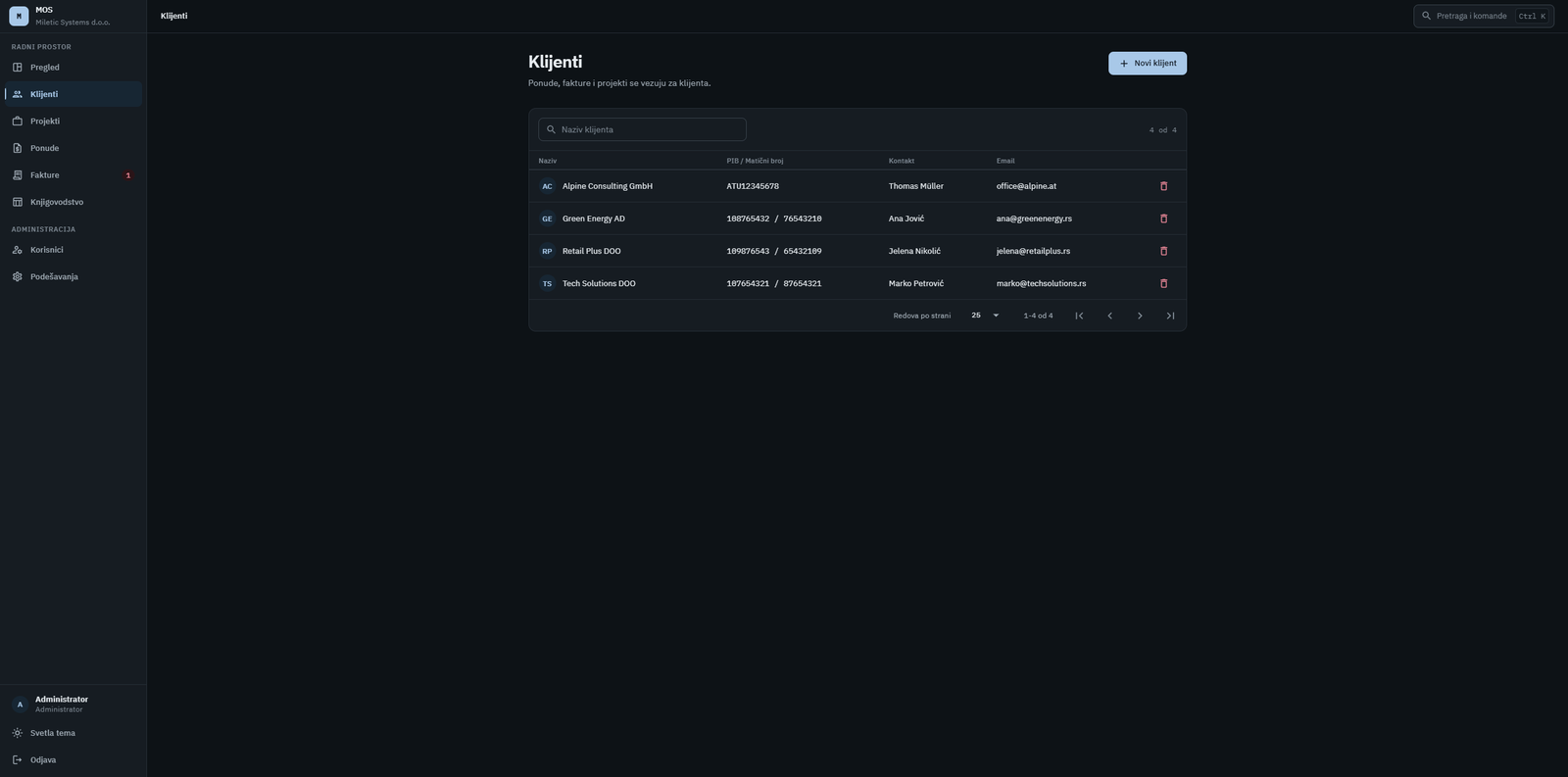Click PIB value ATU12345678
Screen dimensions: 1568x777
[x=753, y=186]
